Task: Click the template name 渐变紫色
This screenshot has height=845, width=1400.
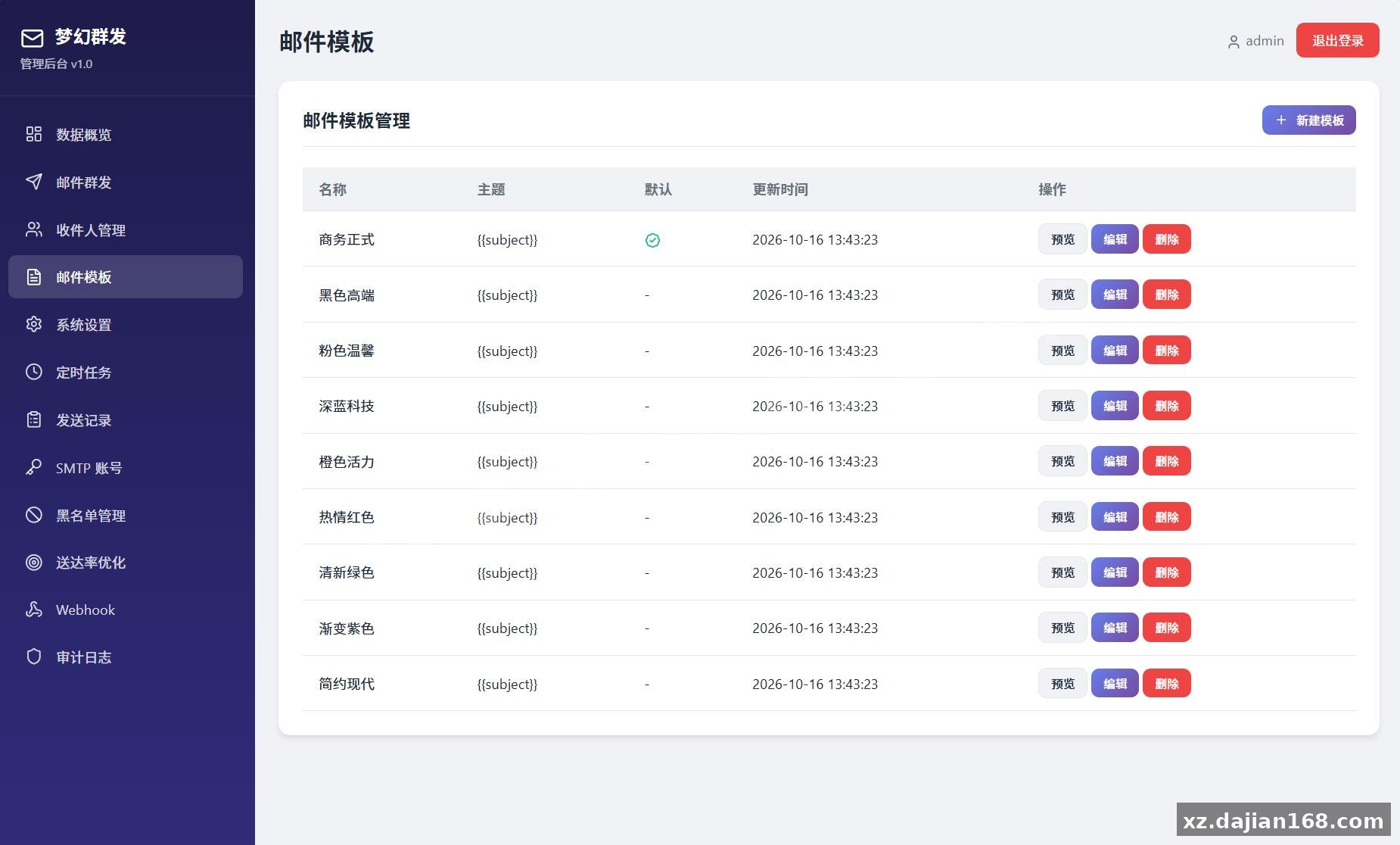Action: click(x=347, y=628)
